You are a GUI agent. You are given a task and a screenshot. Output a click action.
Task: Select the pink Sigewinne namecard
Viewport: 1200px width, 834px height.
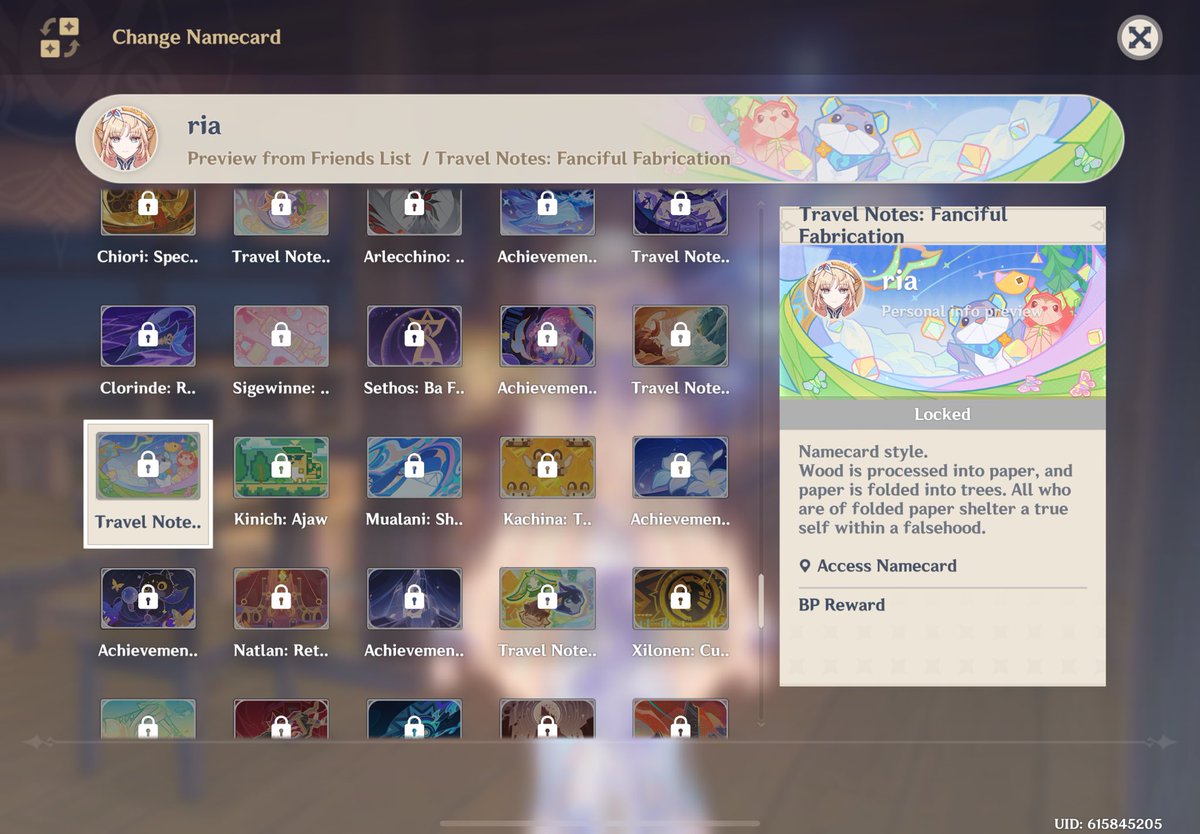(281, 352)
